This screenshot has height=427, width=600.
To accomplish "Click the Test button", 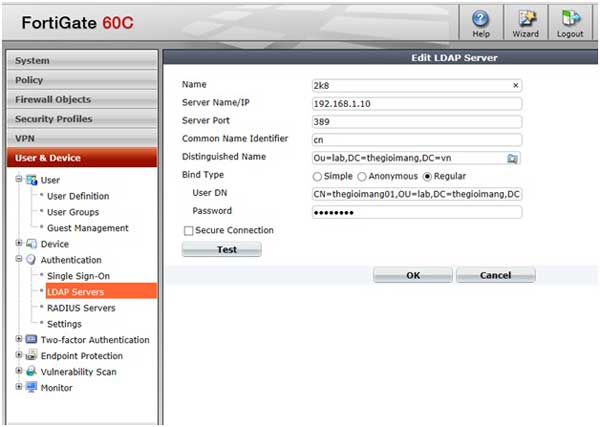I will [222, 249].
